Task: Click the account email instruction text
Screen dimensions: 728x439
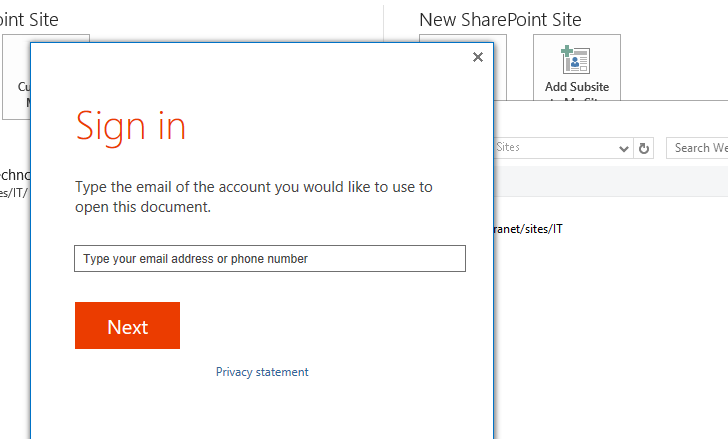Action: (254, 197)
